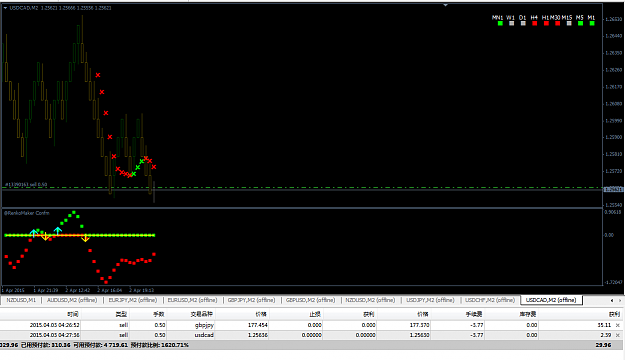Screen dimensions: 625x360
Task: Open the EURJPY,M2 (offline) tab
Action: 133,300
